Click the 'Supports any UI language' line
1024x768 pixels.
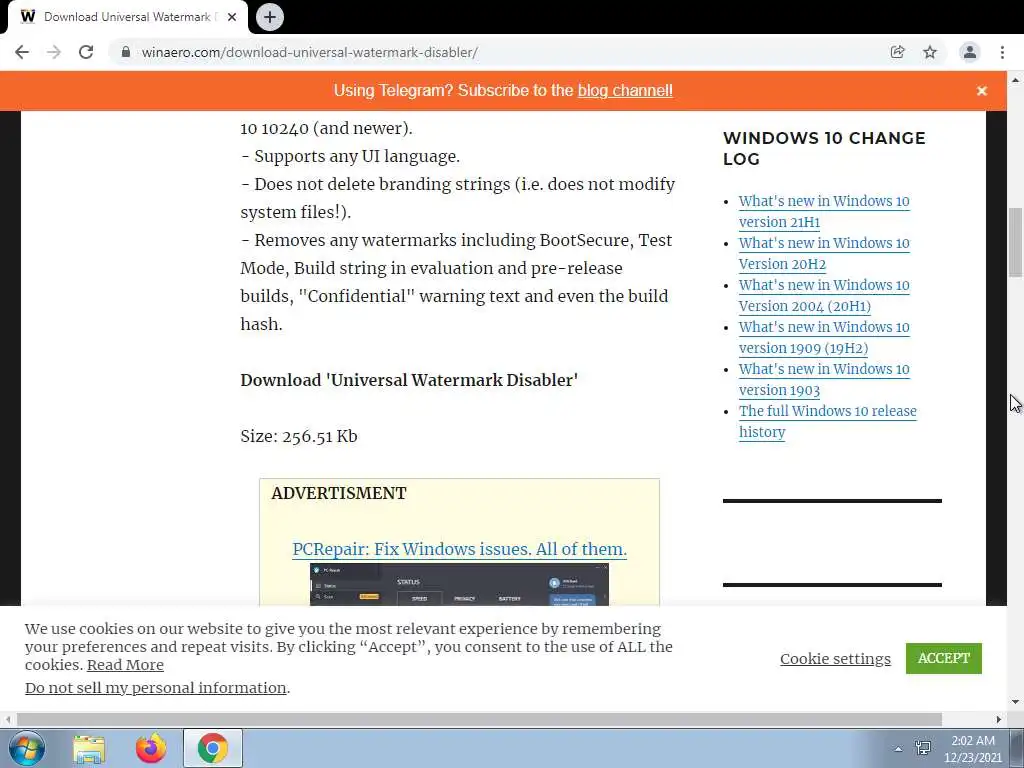350,157
